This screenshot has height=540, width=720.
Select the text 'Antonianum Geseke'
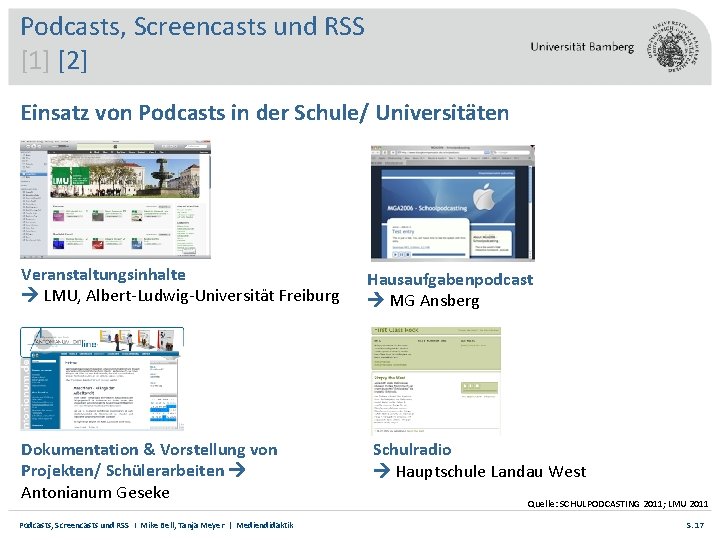click(x=96, y=493)
